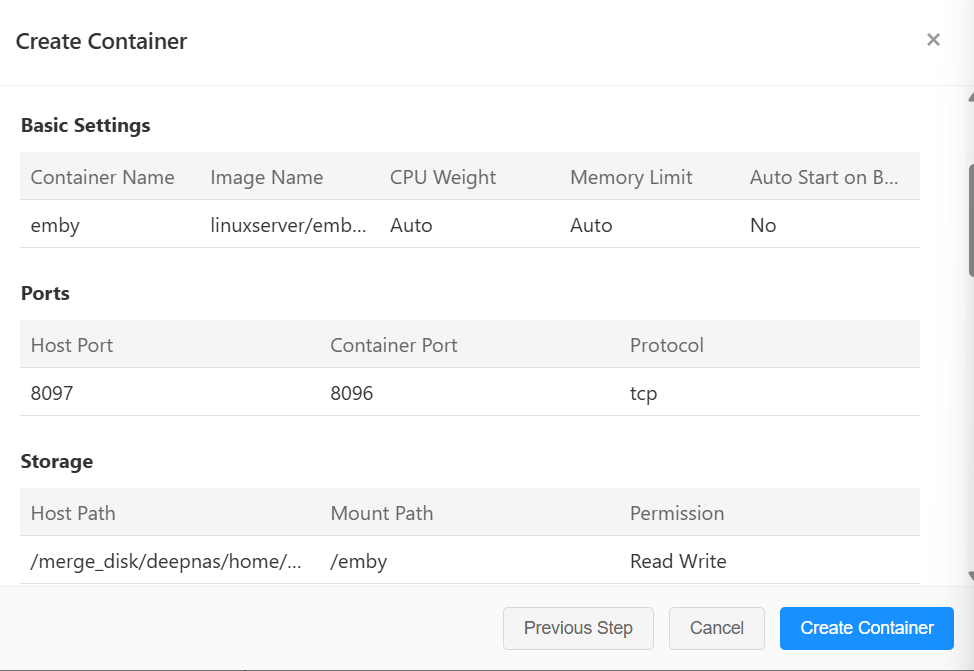Select the linuxserver image name cell

coord(280,225)
